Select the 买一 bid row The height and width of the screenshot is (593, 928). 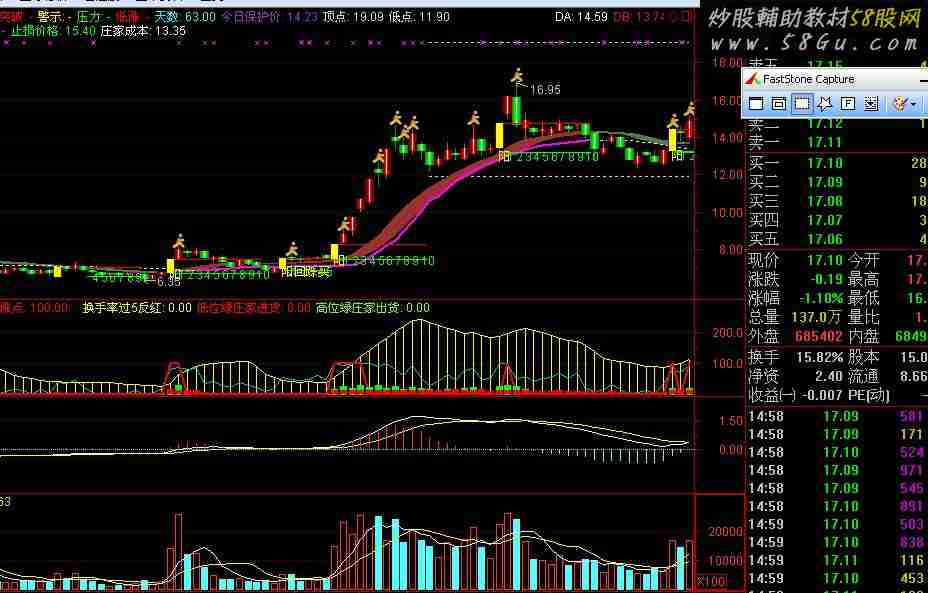(836, 163)
